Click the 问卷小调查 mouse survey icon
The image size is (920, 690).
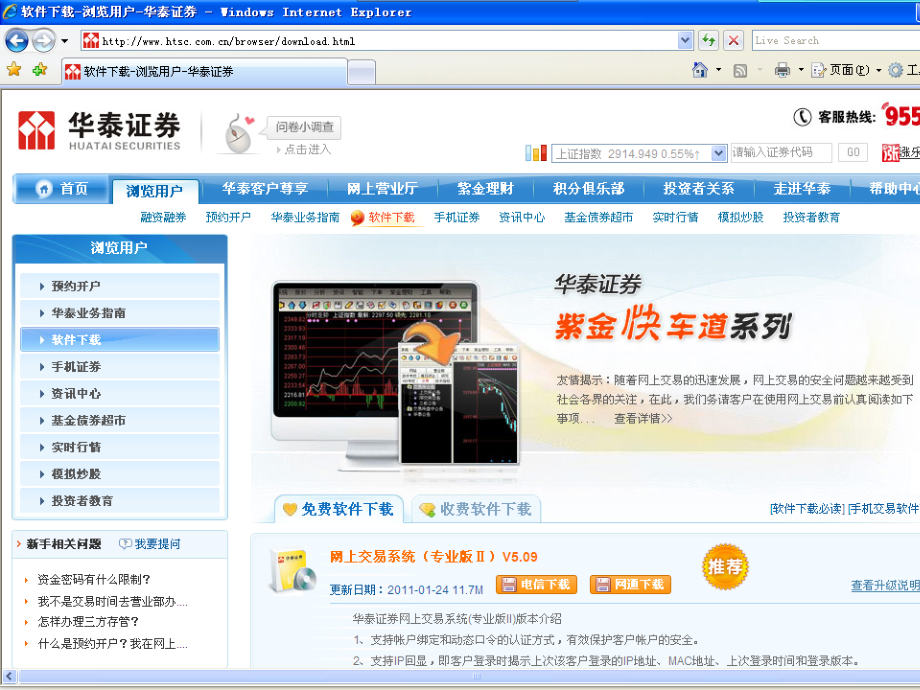tap(240, 134)
